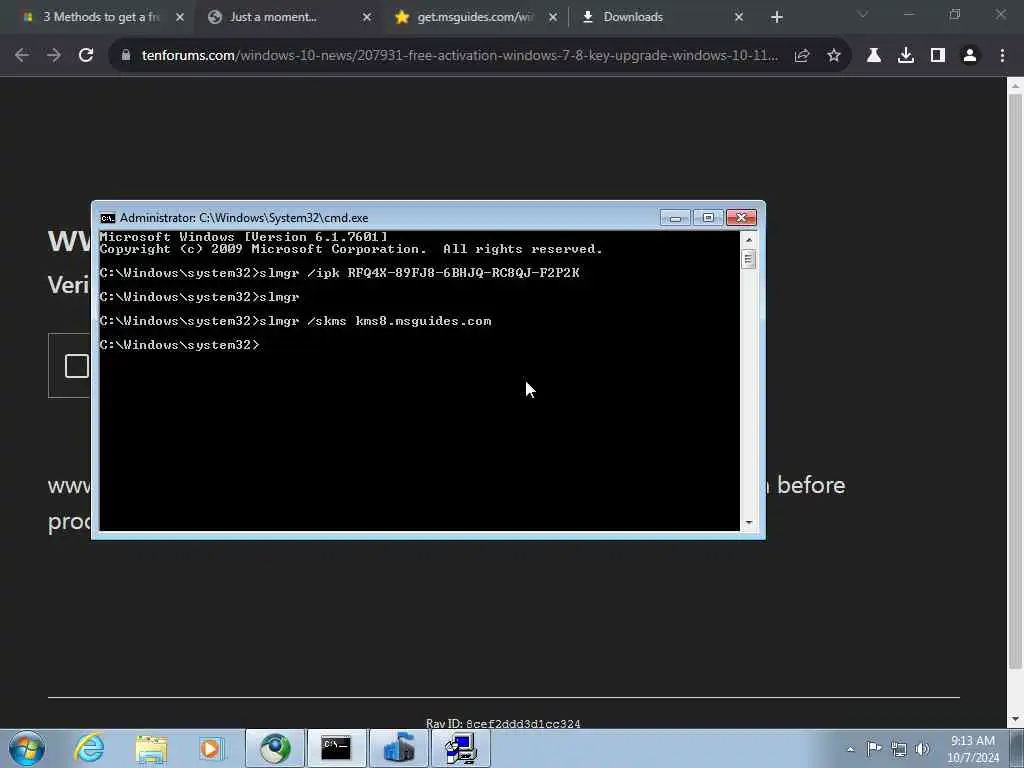Click the 'slmgr /ipk' command line
Image resolution: width=1024 pixels, height=768 pixels.
click(340, 273)
